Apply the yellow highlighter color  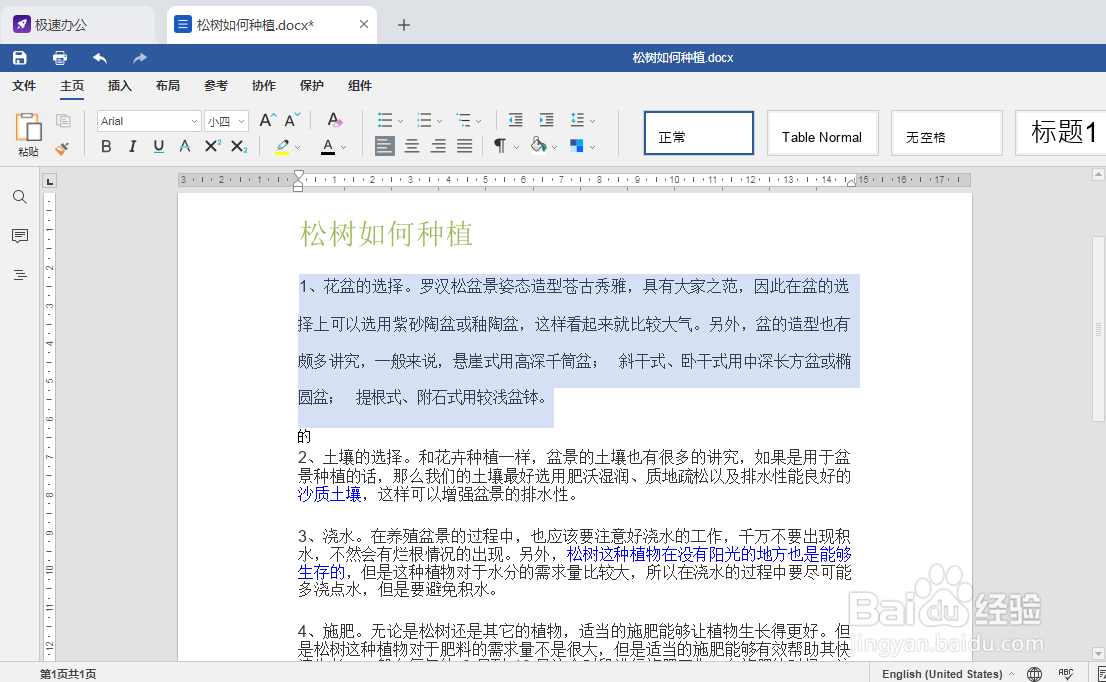[282, 147]
